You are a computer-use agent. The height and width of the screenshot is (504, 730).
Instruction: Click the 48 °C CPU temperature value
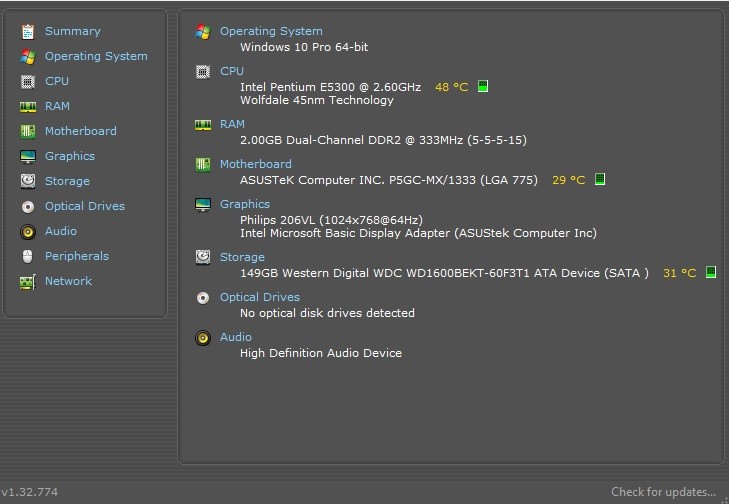pyautogui.click(x=452, y=87)
